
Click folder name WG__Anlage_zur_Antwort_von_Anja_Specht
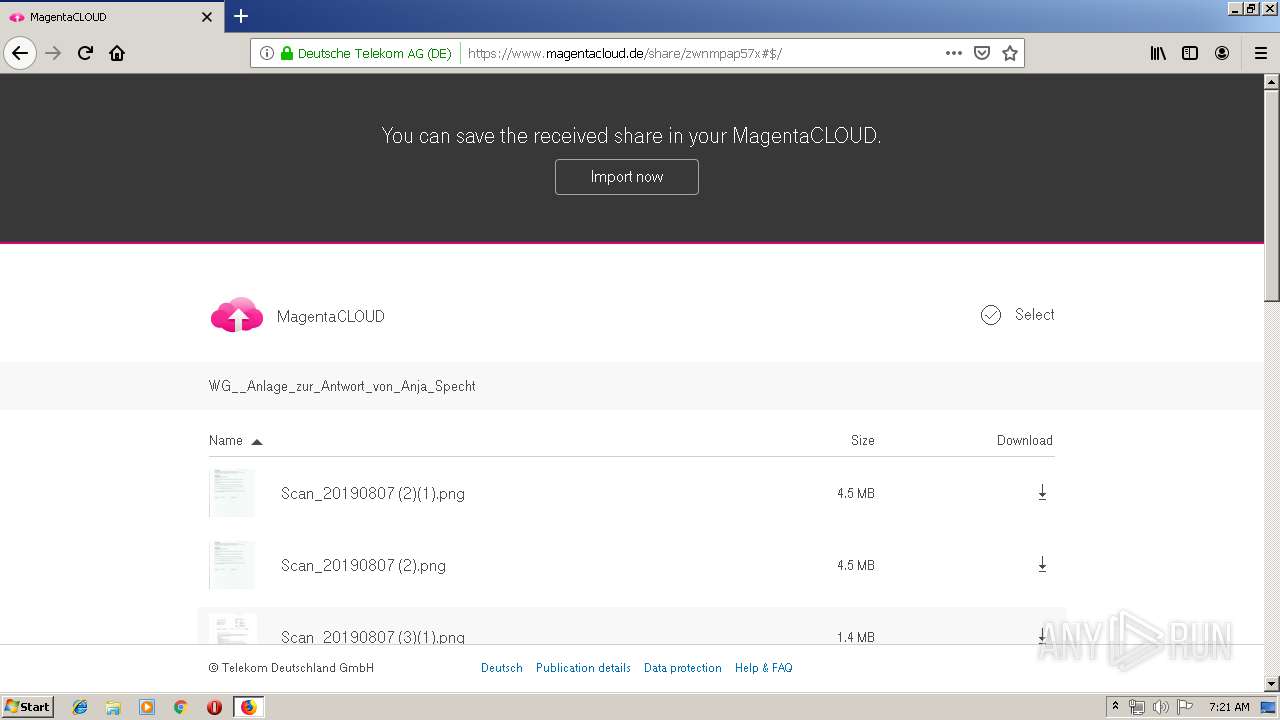click(342, 386)
